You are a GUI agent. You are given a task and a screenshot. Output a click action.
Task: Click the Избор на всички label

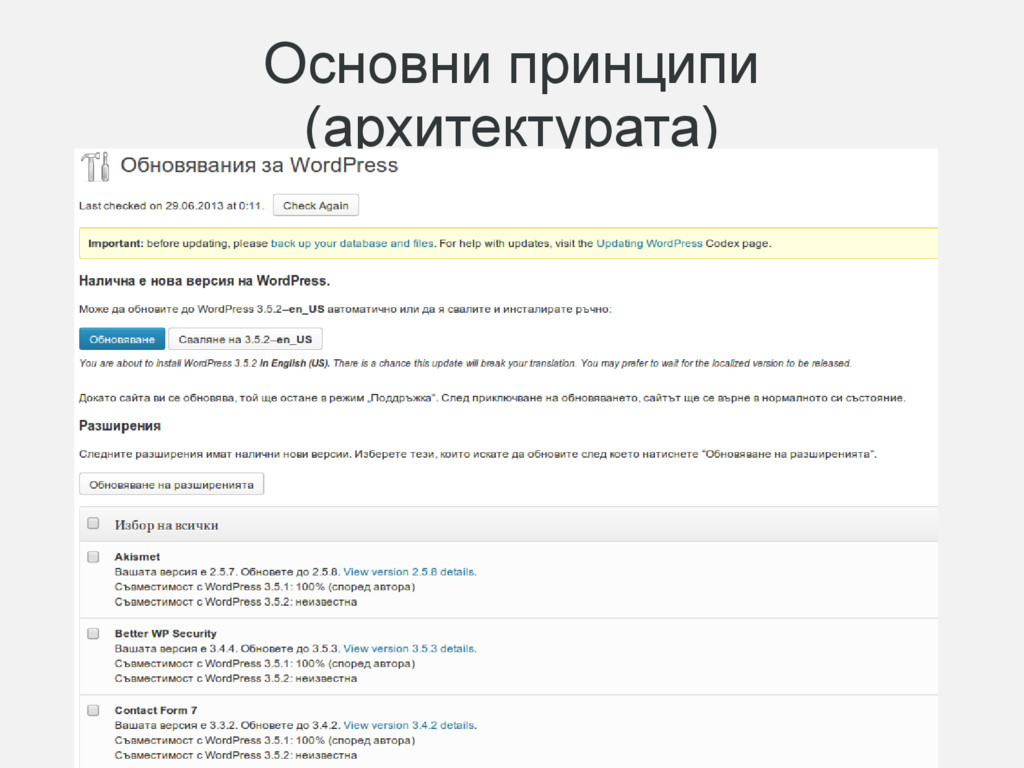[167, 525]
